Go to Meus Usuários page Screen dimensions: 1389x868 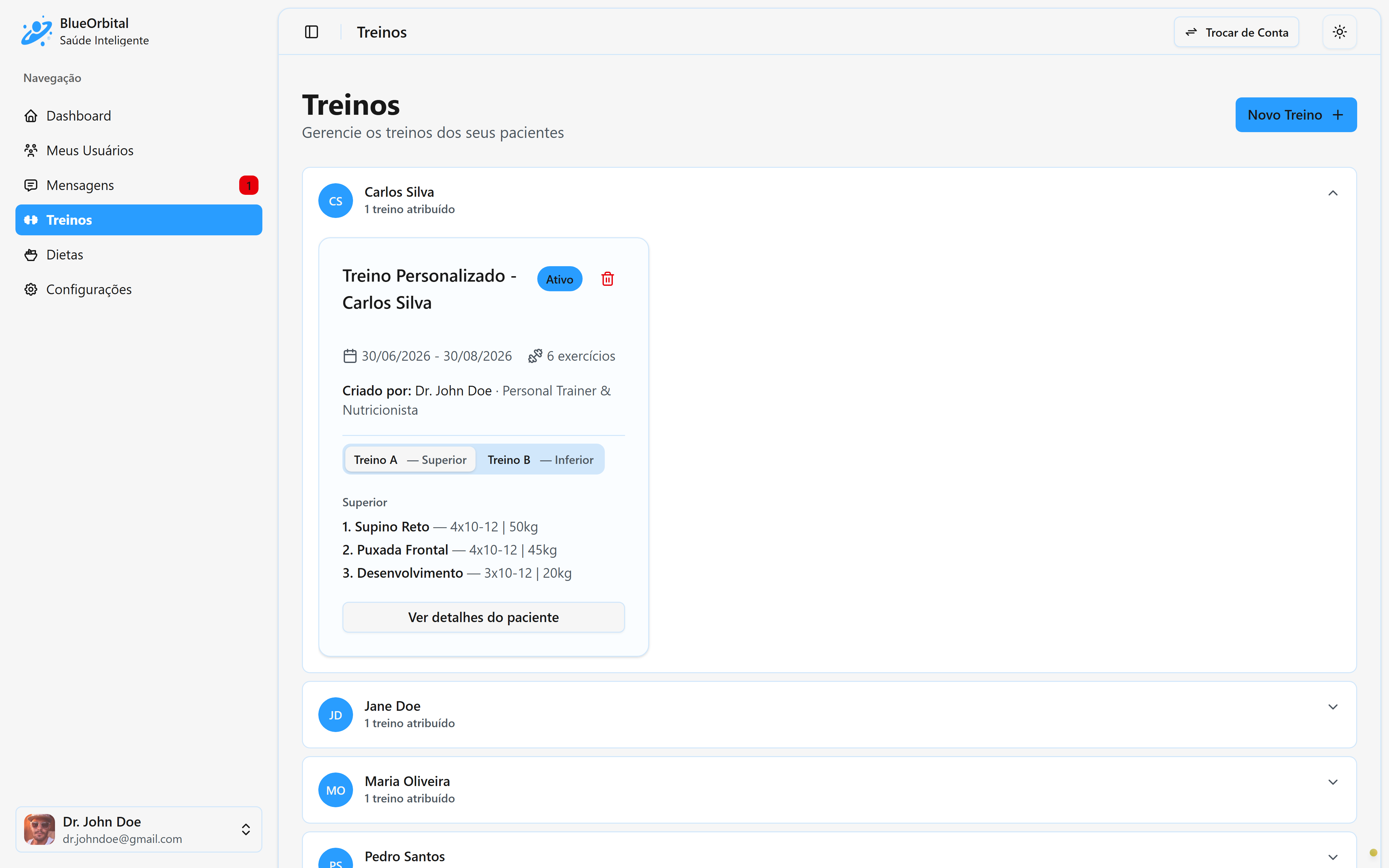(139, 150)
